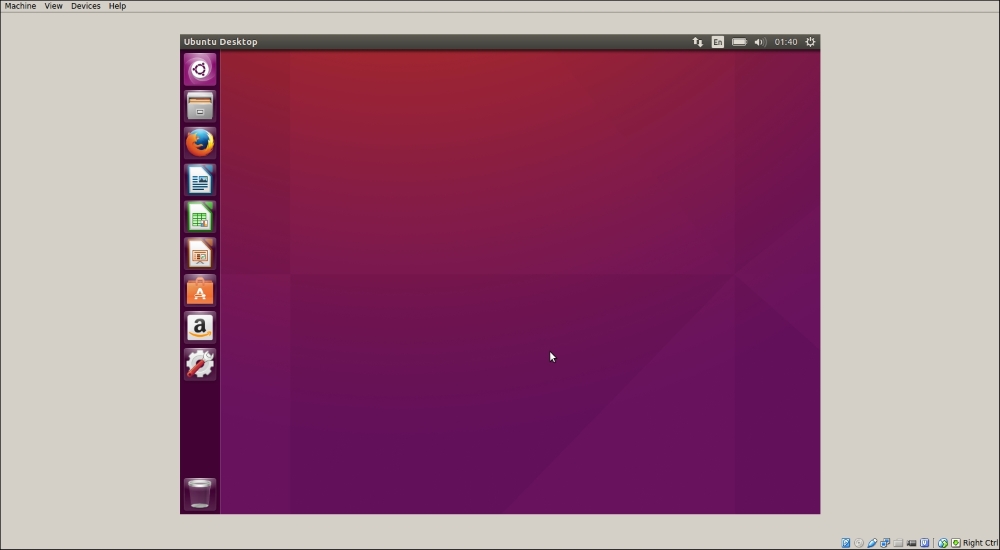Image resolution: width=1000 pixels, height=550 pixels.
Task: Open the Ubuntu Dash search launcher
Action: click(200, 69)
